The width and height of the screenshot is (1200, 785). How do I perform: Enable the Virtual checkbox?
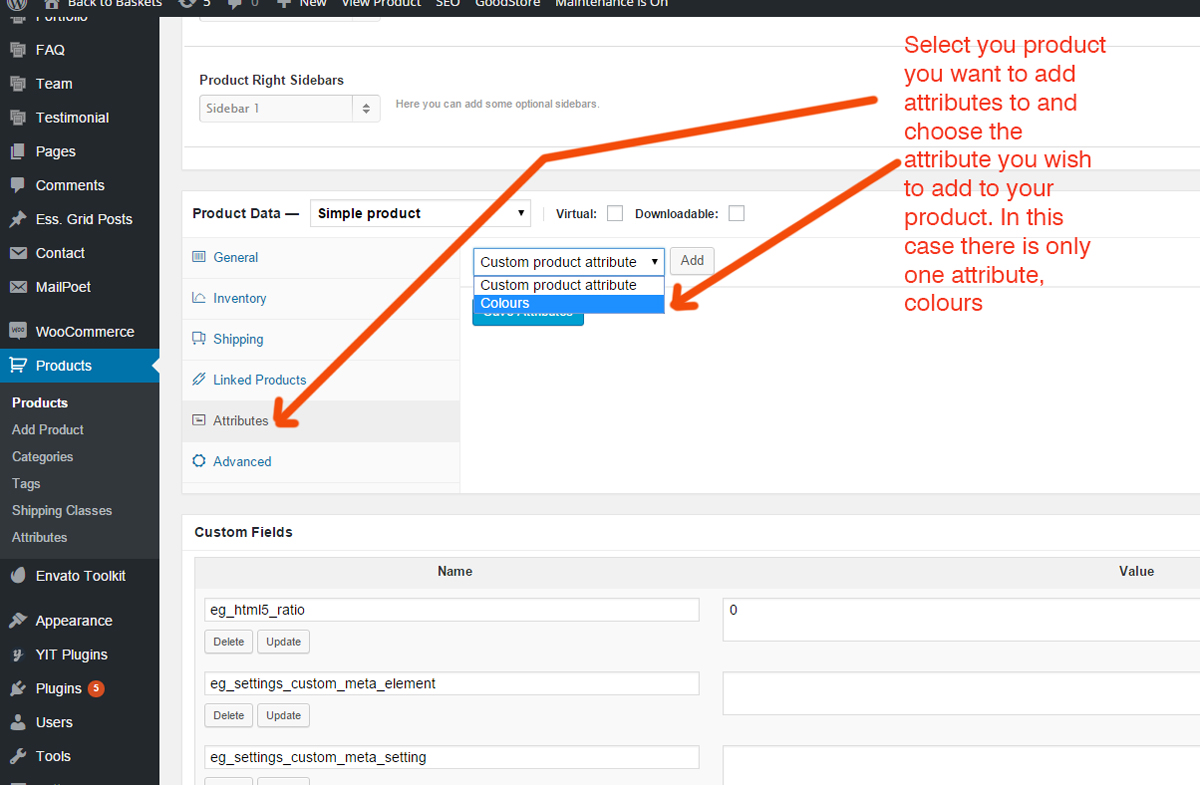[x=615, y=213]
